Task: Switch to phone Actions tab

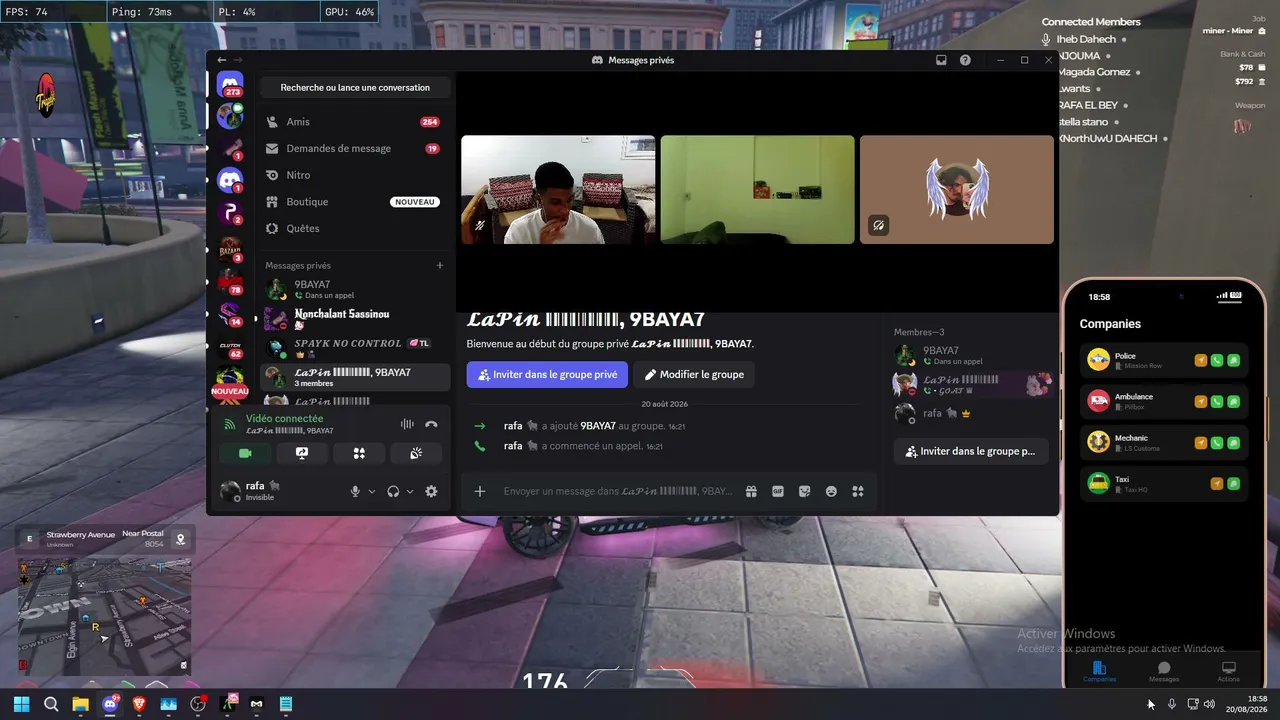Action: pyautogui.click(x=1229, y=671)
